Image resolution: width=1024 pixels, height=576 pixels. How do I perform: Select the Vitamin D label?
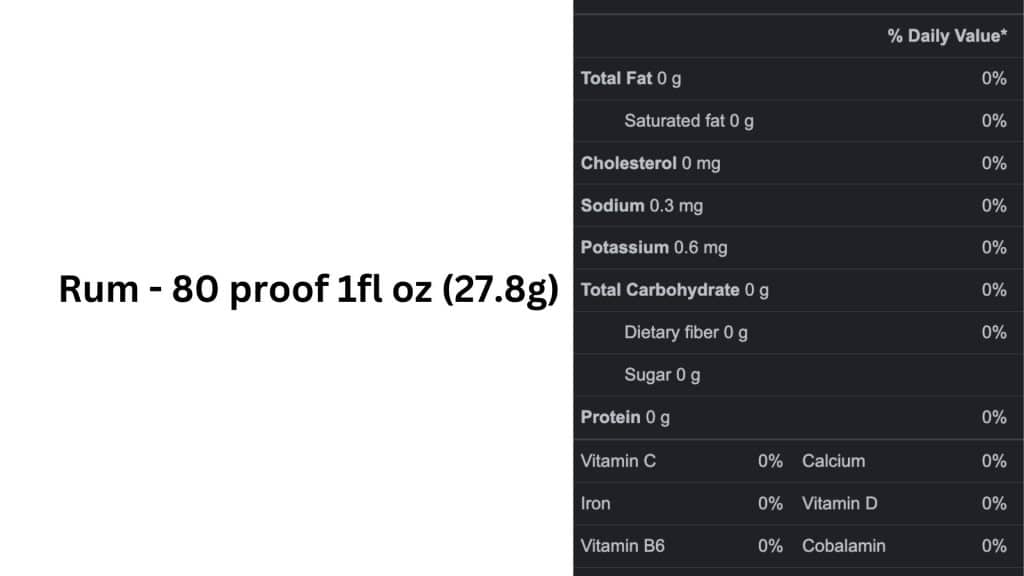839,503
